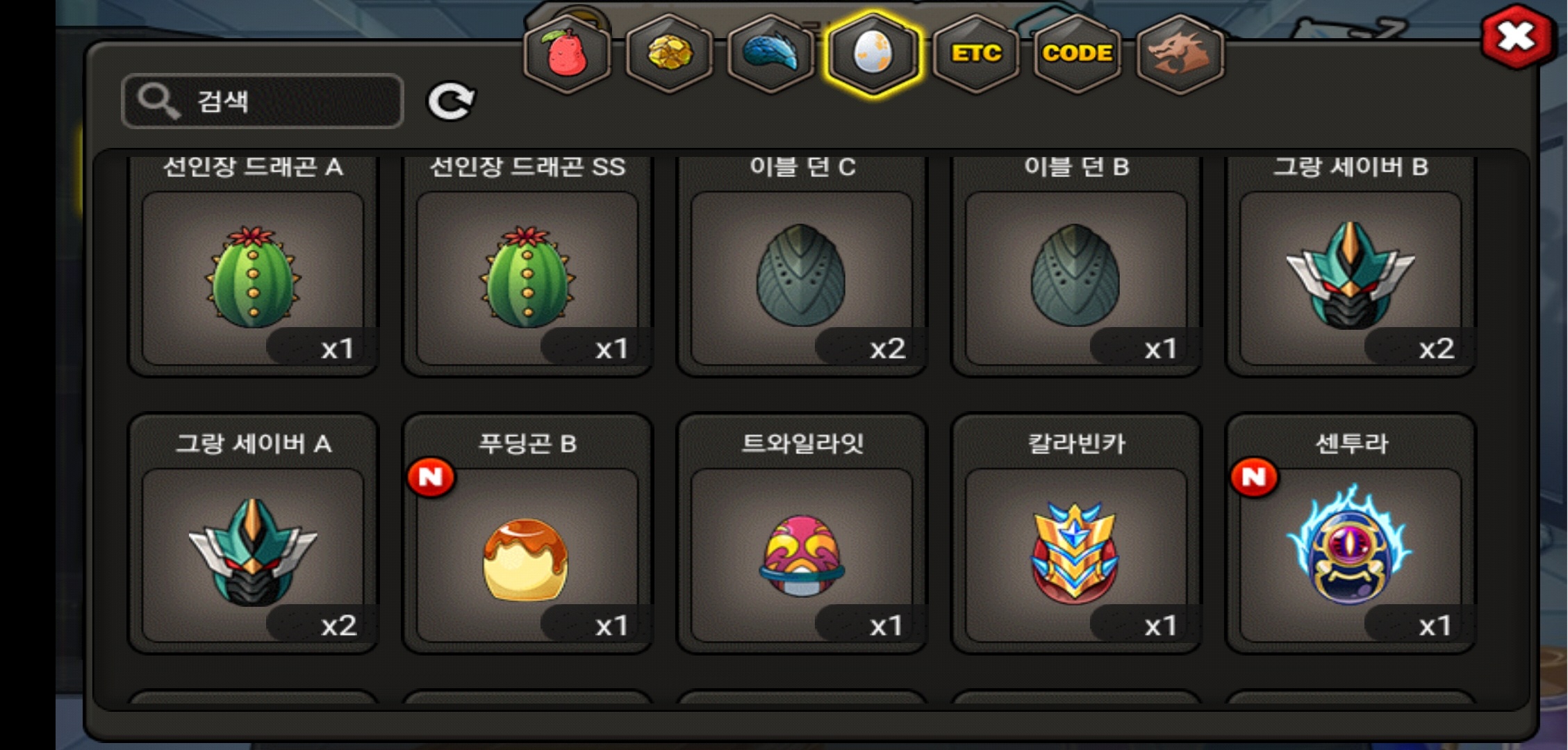Open the blue dragon wing tab
Screen dimensions: 1568x750
[771, 54]
